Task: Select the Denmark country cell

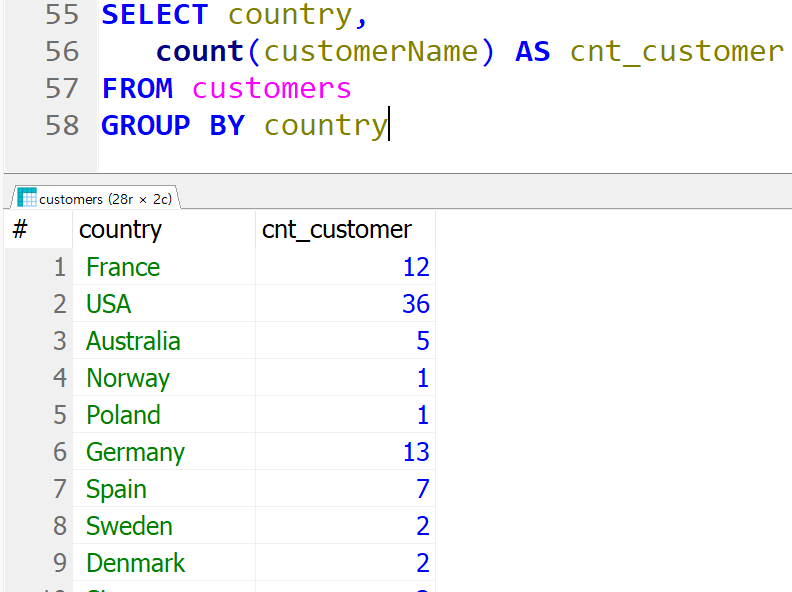Action: coord(164,563)
